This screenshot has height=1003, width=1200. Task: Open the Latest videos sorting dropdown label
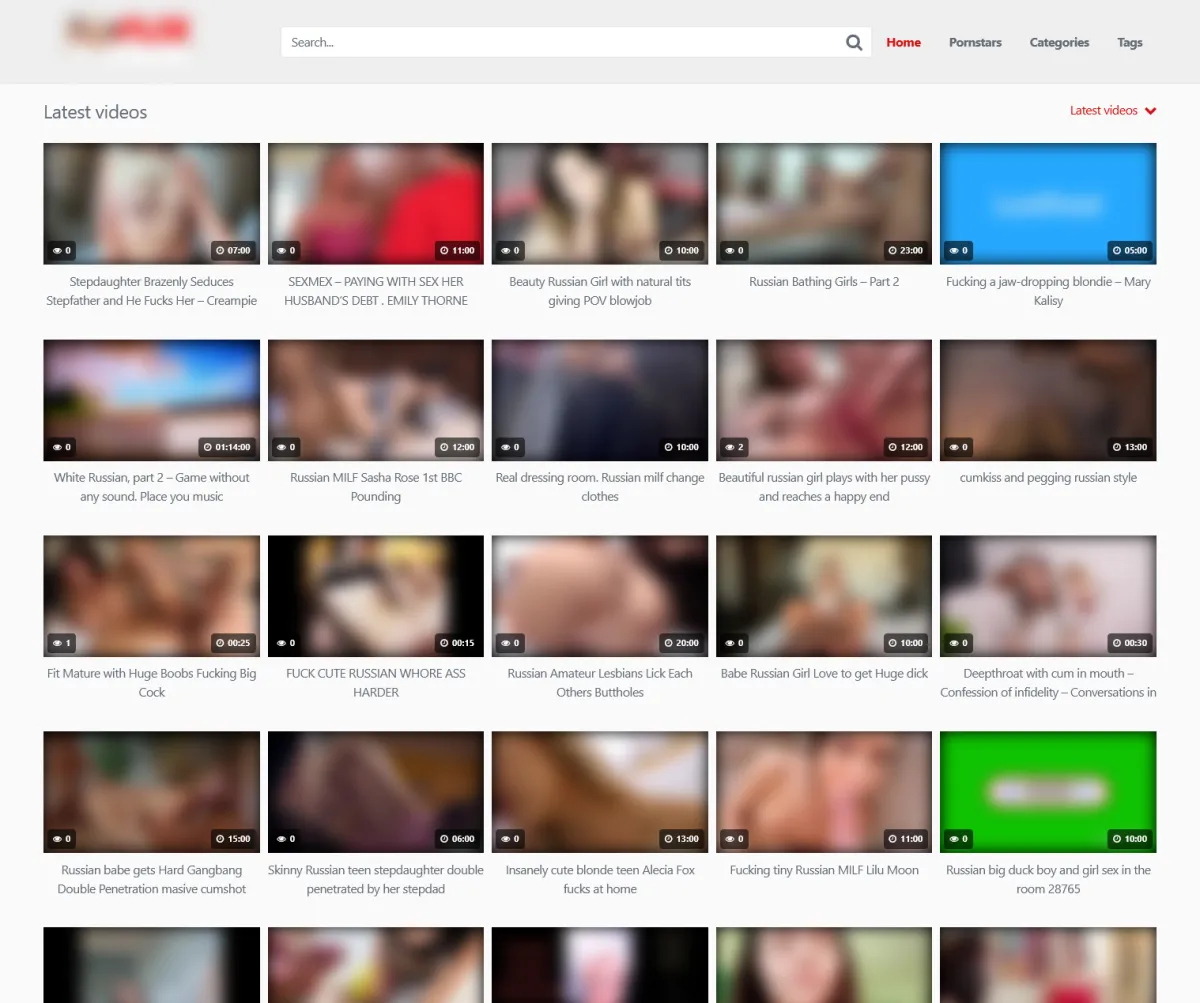(x=1103, y=111)
